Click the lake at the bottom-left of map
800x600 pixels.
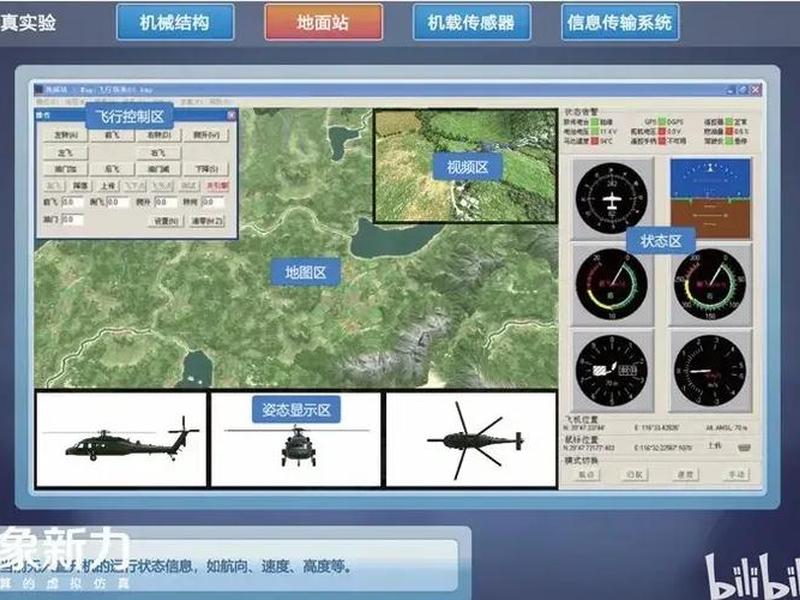(195, 368)
